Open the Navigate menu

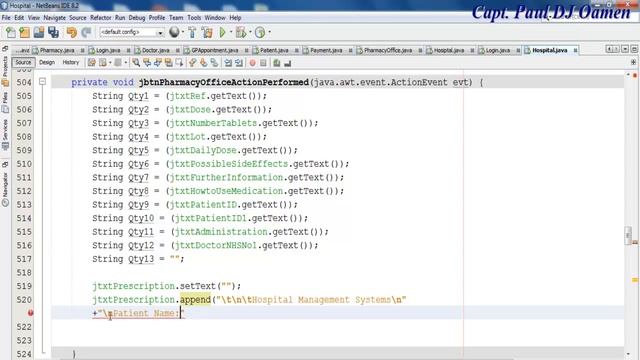point(55,18)
